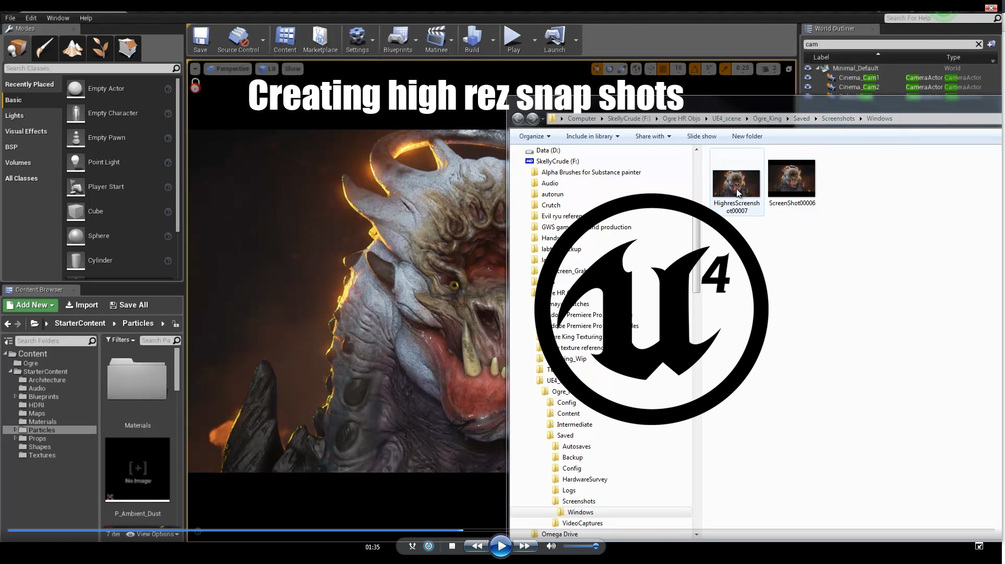Click New folder in the Explorer toolbar
1005x564 pixels.
(747, 137)
